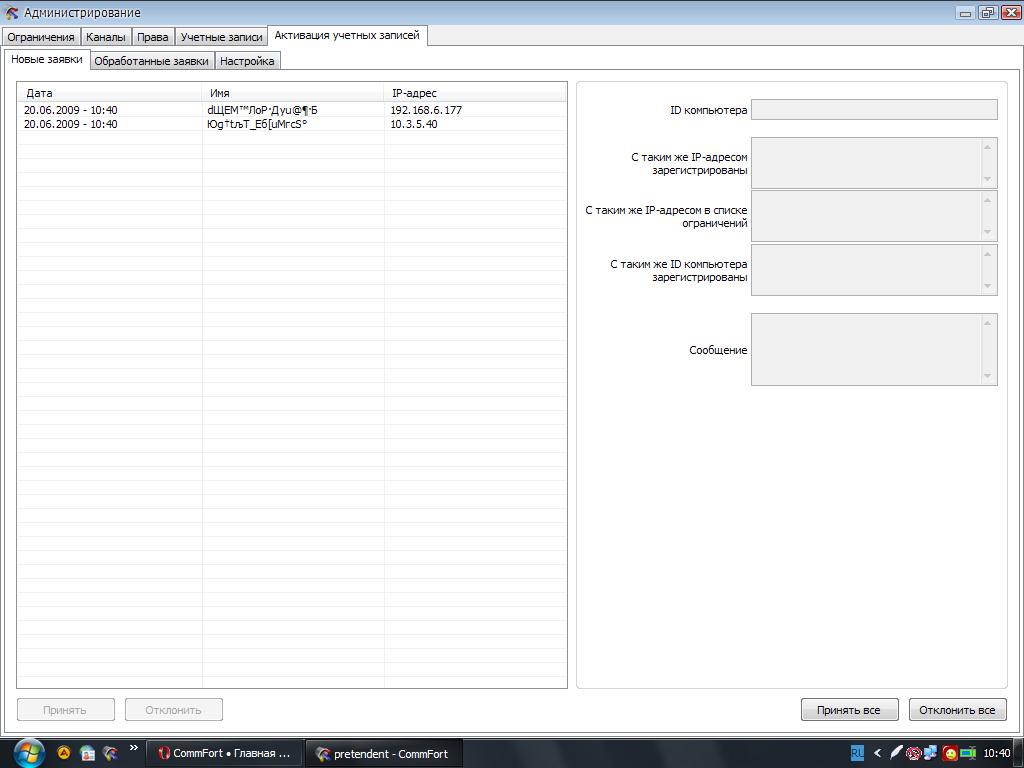The image size is (1024, 768).
Task: Click the network computers tray icon
Action: (x=931, y=753)
